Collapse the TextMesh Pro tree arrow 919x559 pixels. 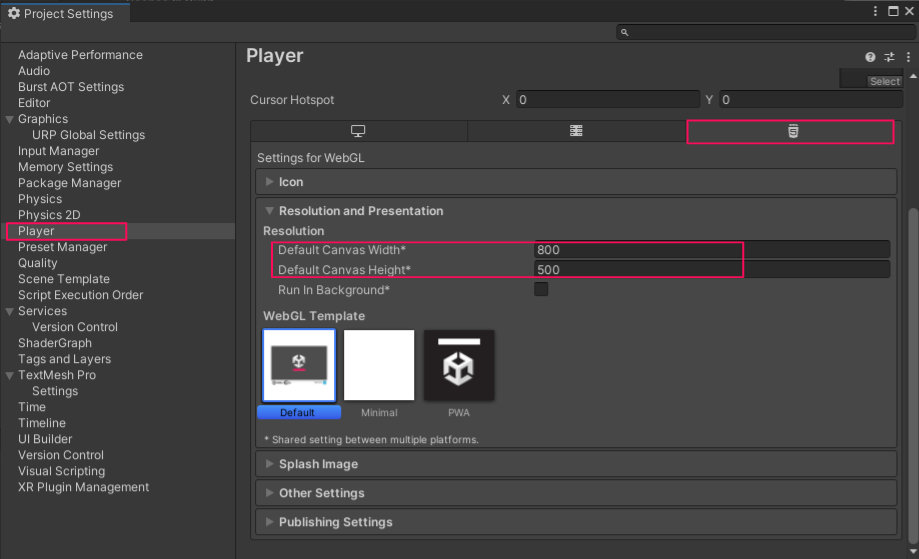9,375
